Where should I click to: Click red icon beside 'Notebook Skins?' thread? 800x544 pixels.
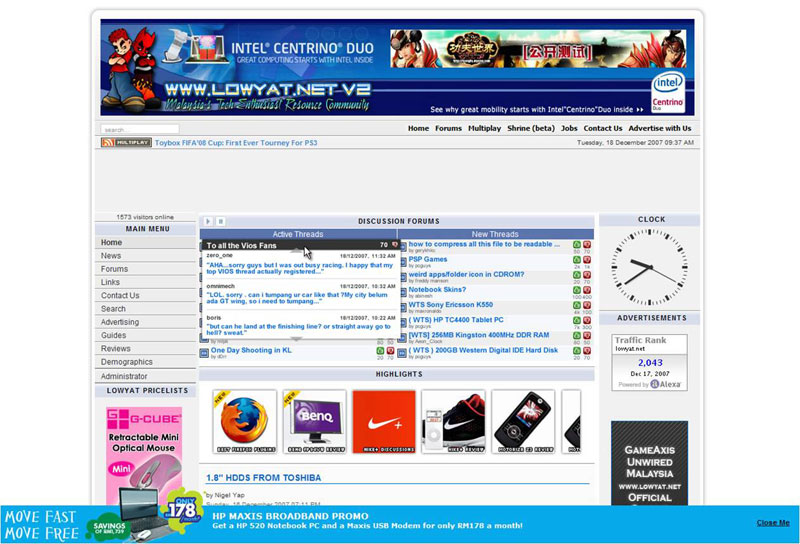587,290
